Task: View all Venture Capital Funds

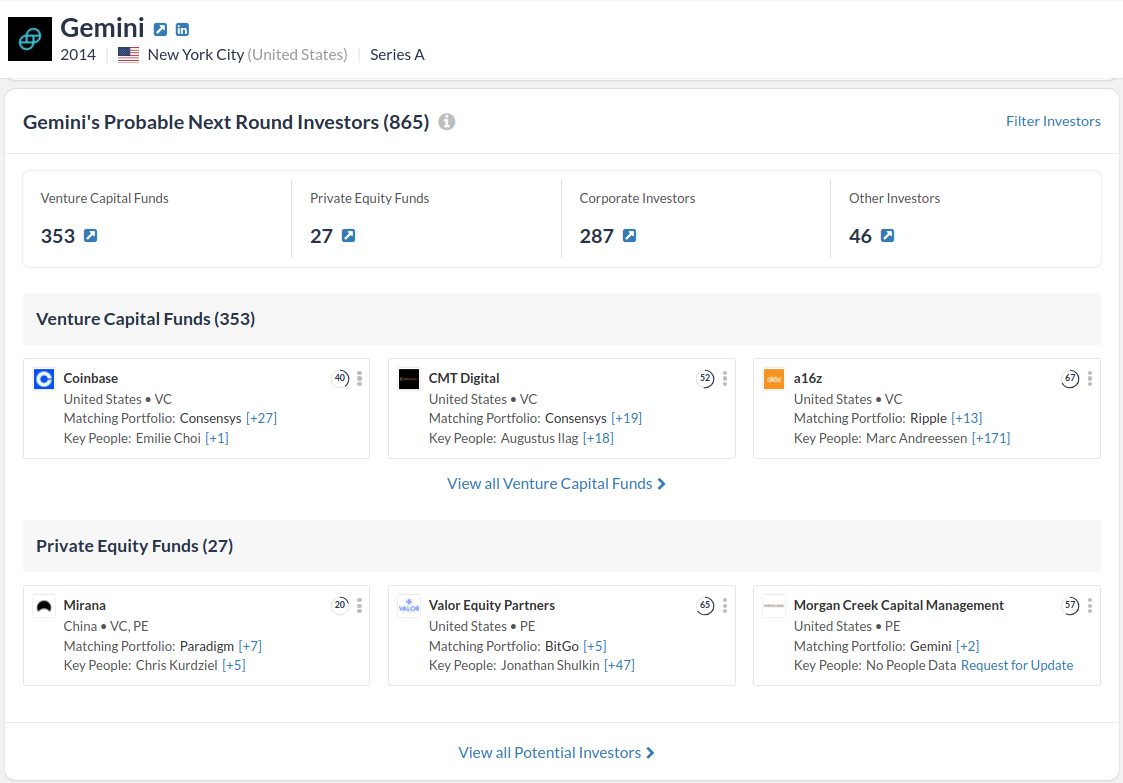Action: [556, 484]
